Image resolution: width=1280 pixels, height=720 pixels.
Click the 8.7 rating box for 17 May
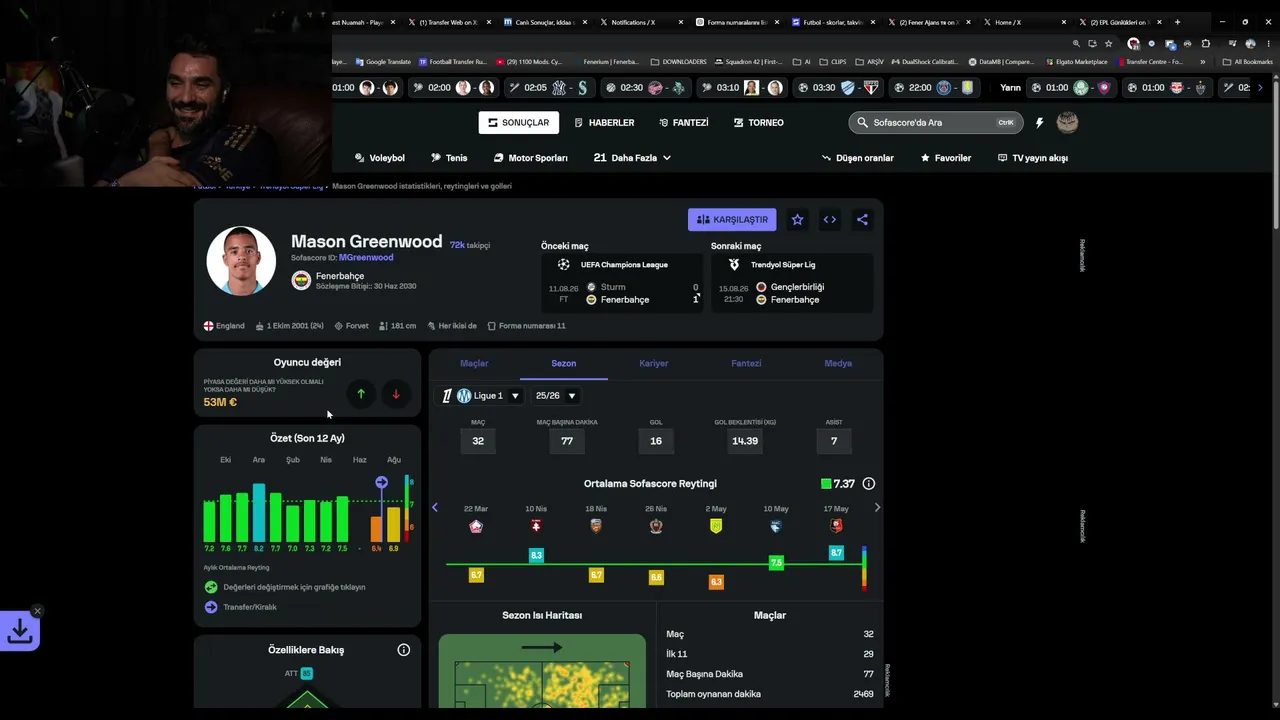point(836,553)
